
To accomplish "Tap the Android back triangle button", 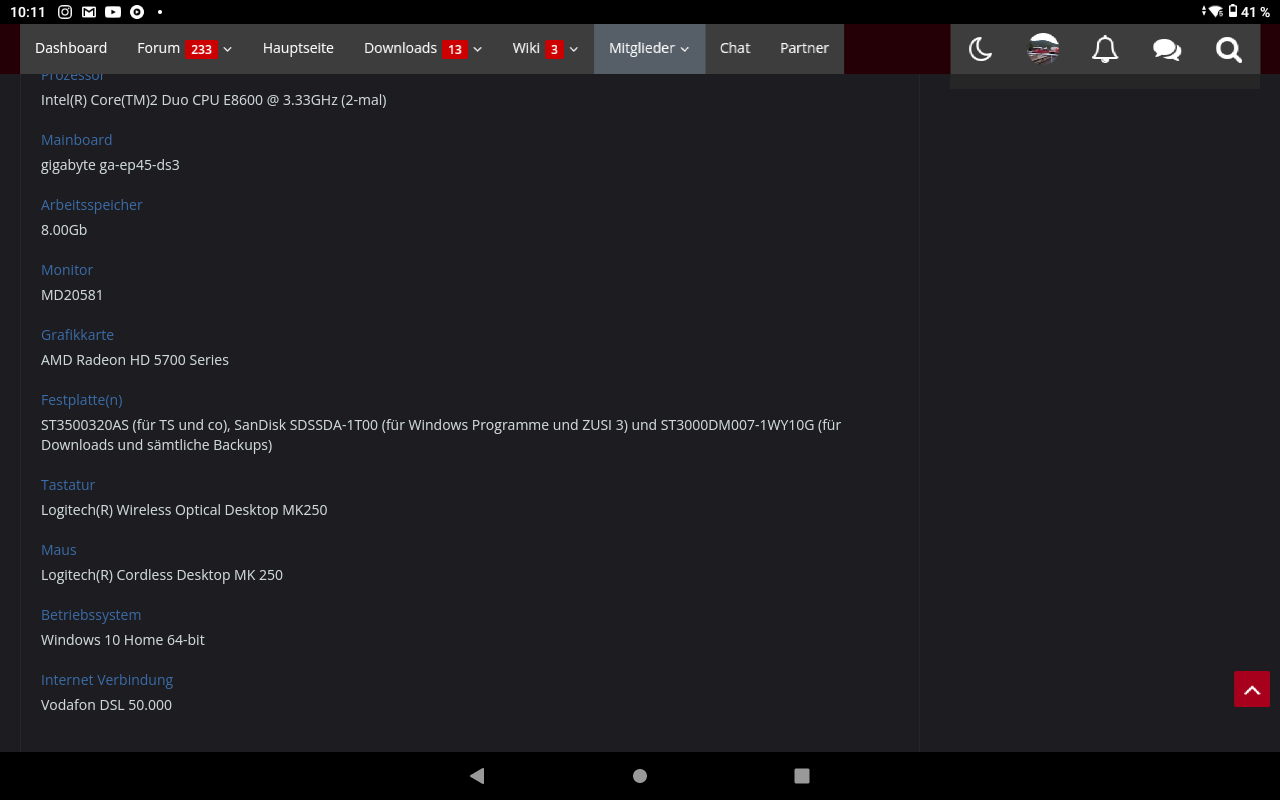I will [477, 776].
